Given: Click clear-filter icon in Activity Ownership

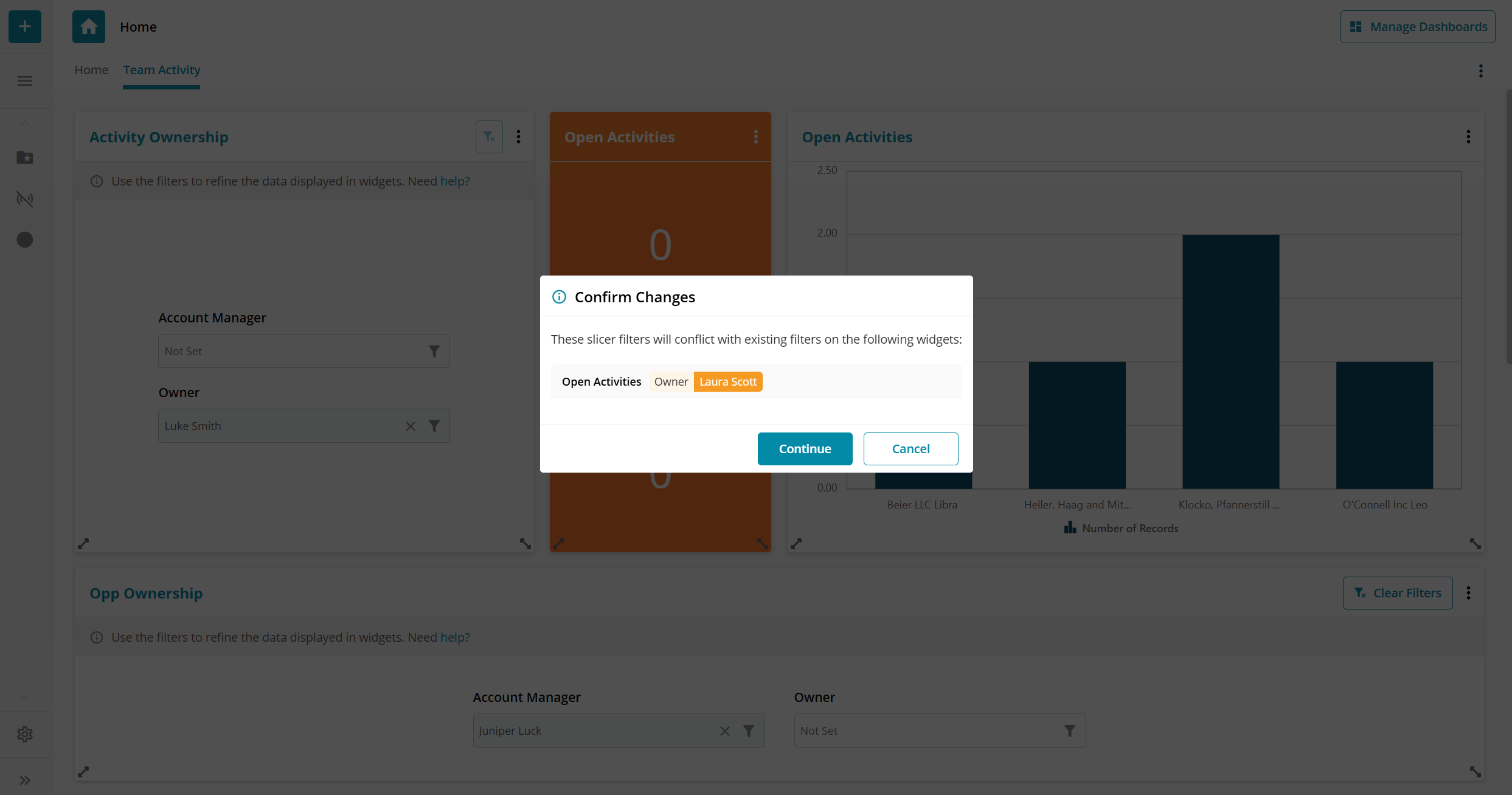Looking at the screenshot, I should point(489,137).
